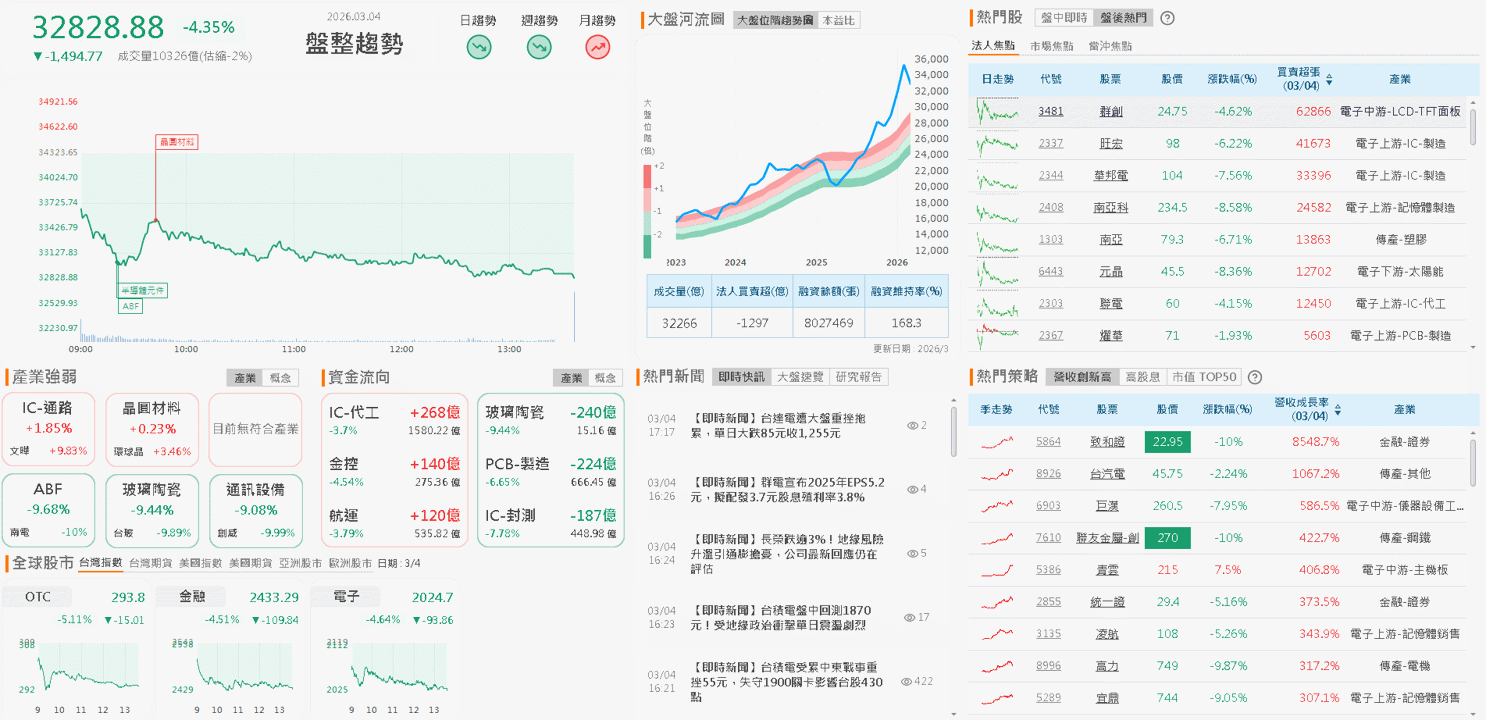Image resolution: width=1486 pixels, height=720 pixels.
Task: Select 產業 in the 資金流向 panel
Action: [571, 378]
